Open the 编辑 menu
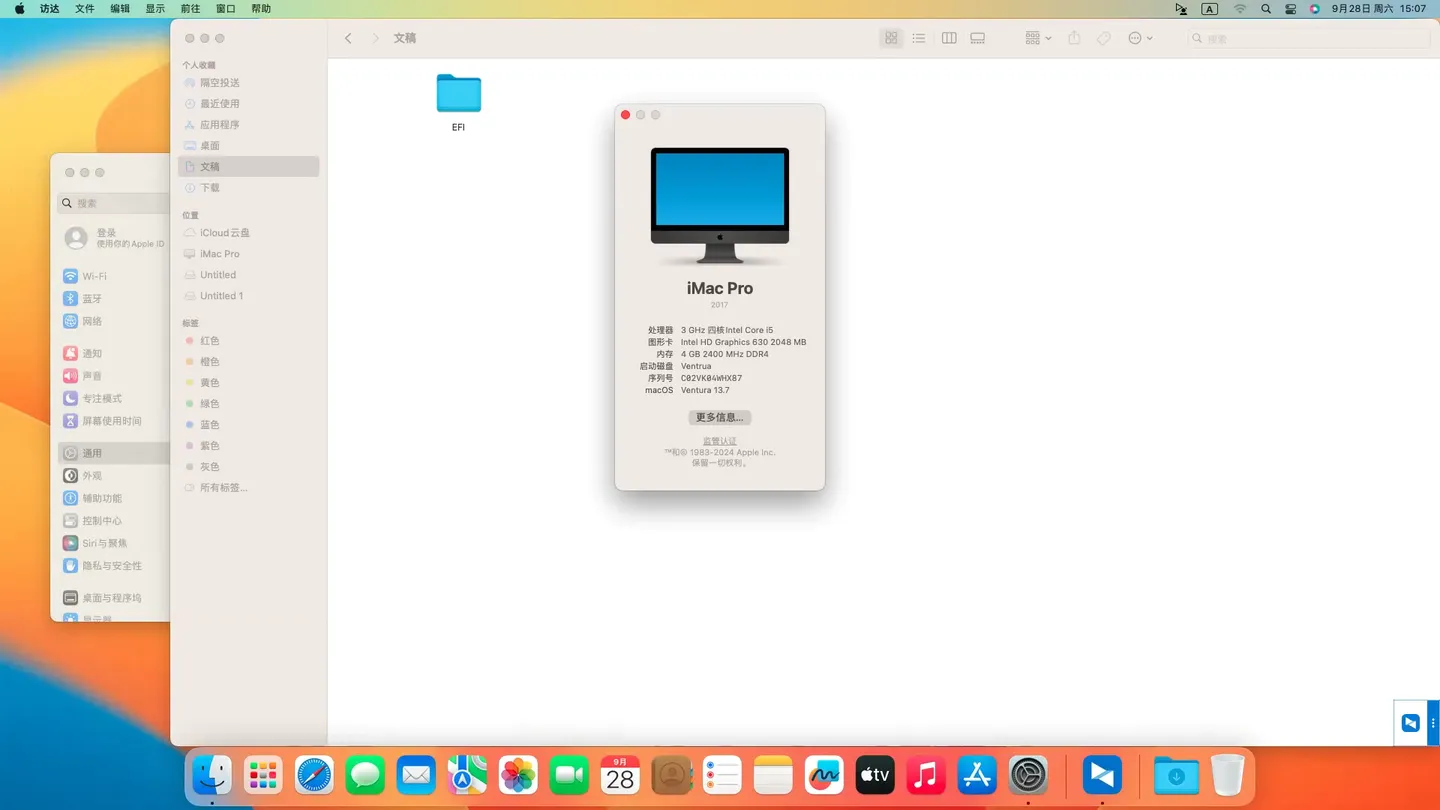The height and width of the screenshot is (810, 1440). click(120, 9)
